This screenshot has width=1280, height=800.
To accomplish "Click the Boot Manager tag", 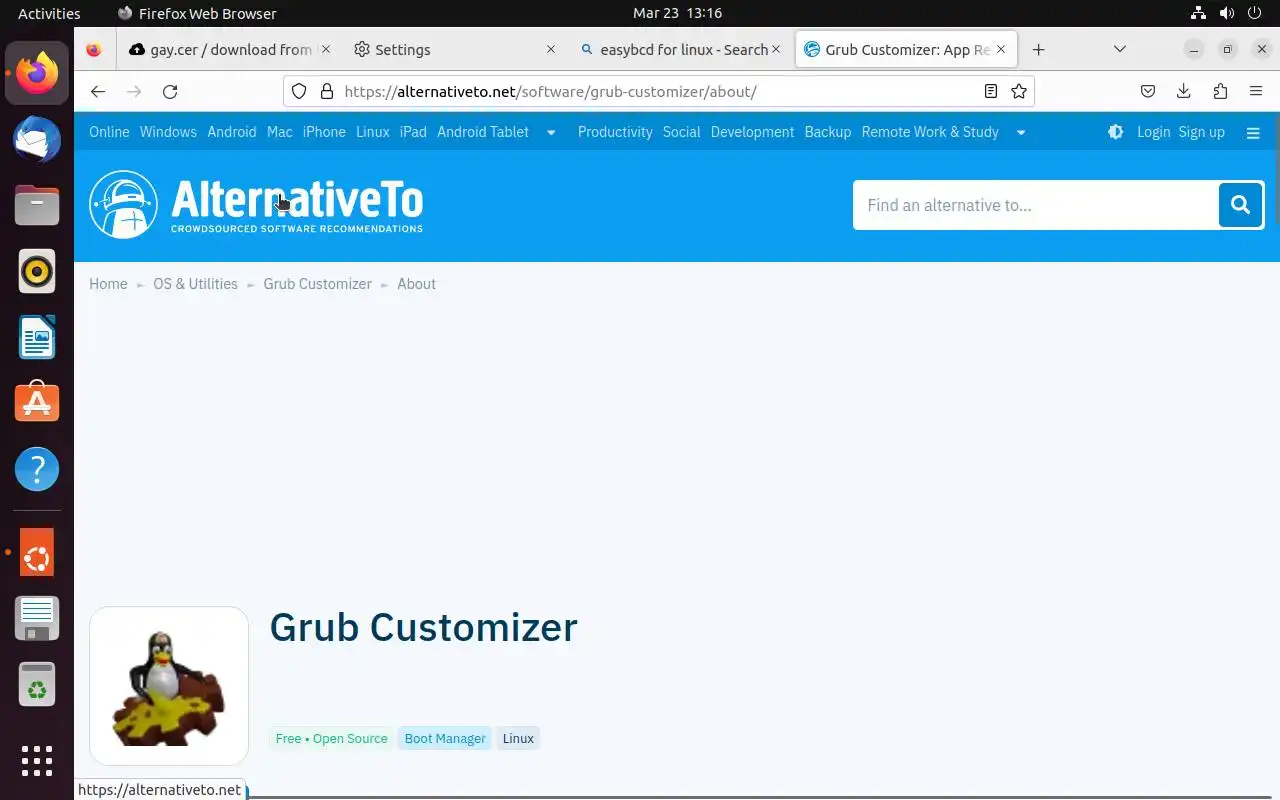I will click(x=445, y=738).
